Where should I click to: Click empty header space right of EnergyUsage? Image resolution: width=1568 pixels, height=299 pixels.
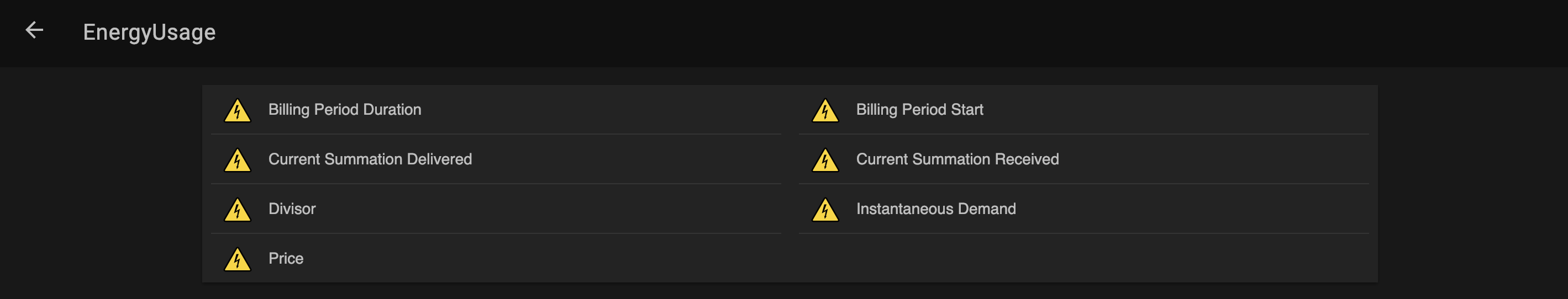[x=852, y=32]
